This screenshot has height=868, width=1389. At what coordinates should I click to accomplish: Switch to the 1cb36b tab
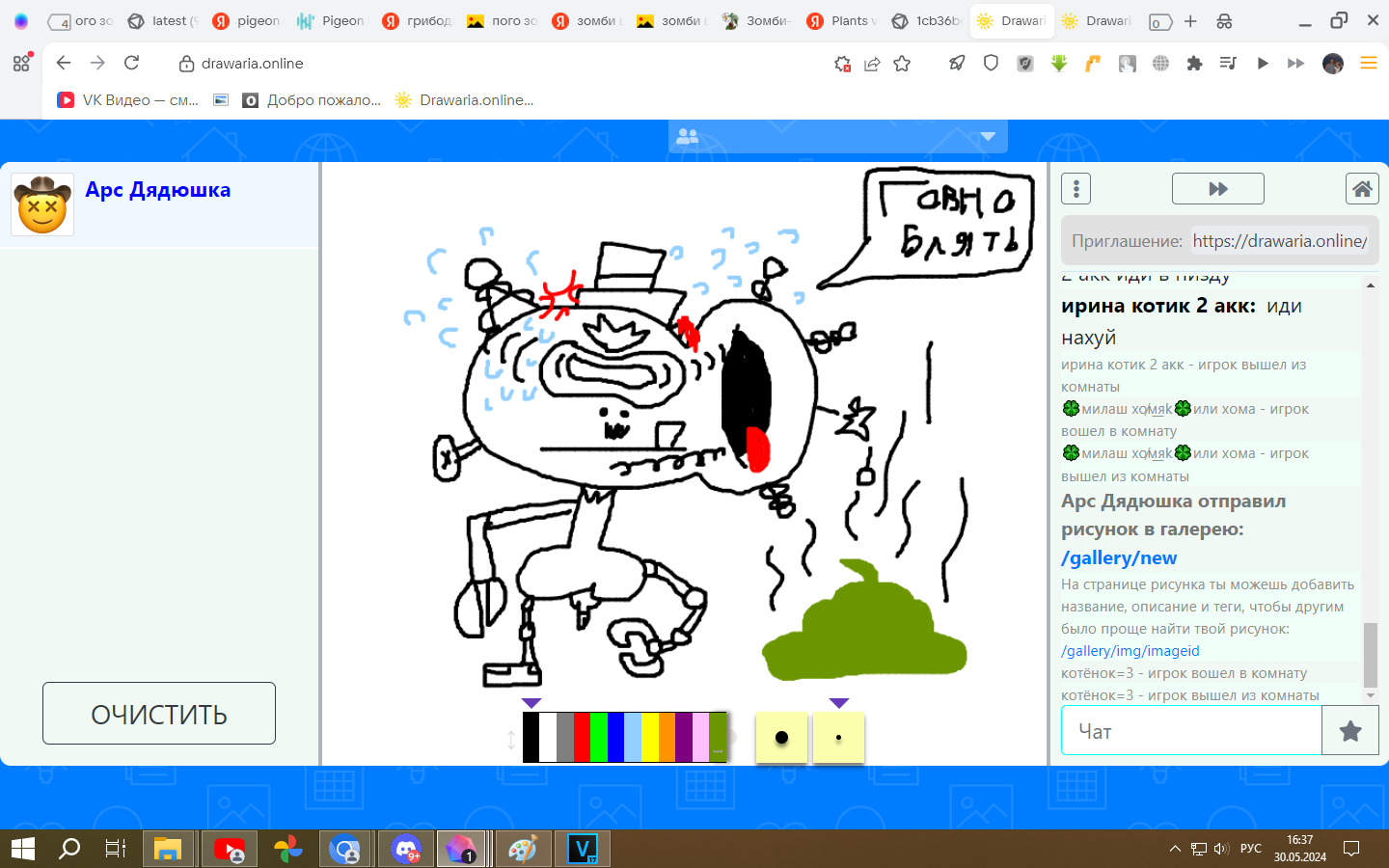click(x=926, y=21)
